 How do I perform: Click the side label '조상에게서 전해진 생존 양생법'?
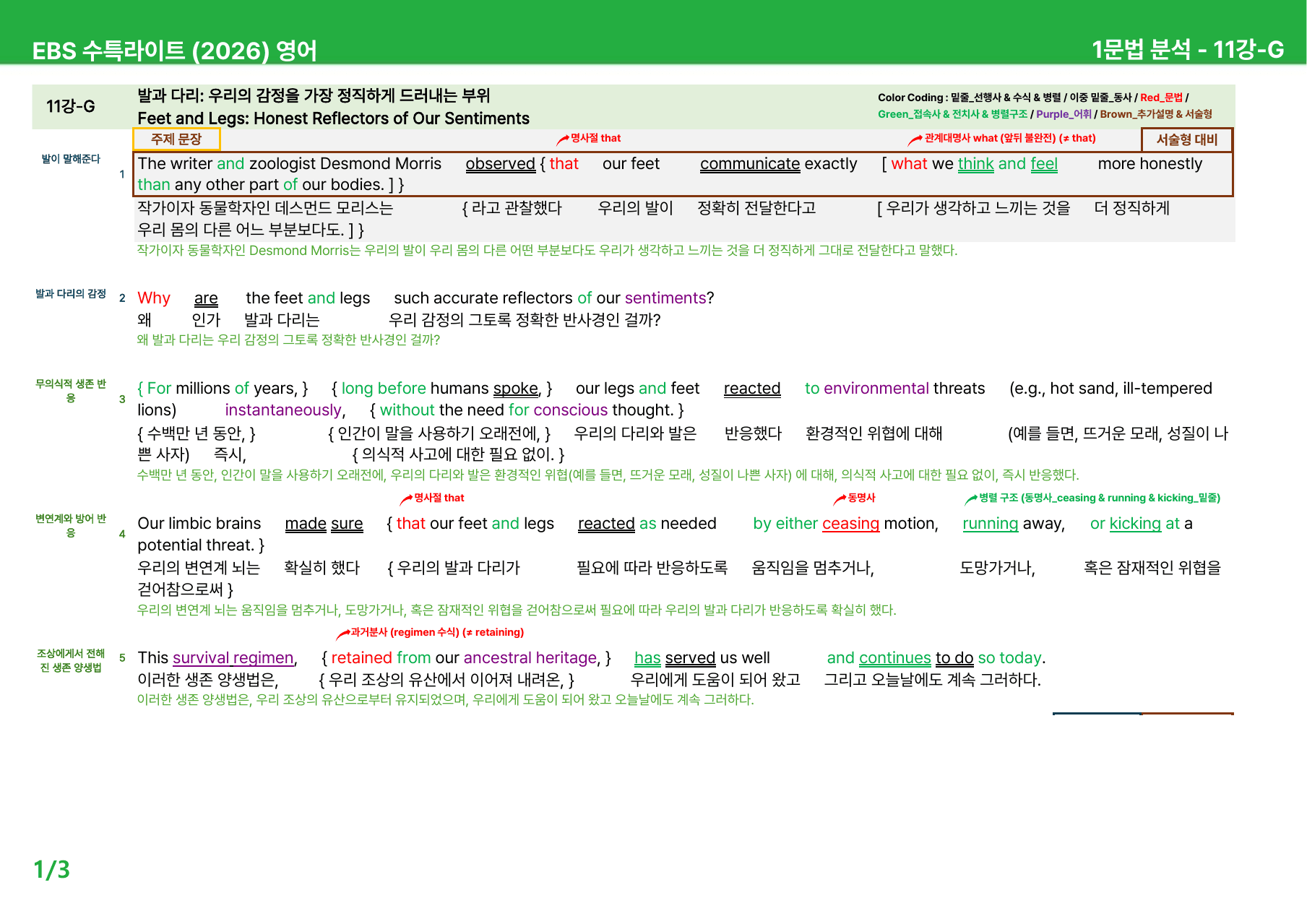click(71, 660)
